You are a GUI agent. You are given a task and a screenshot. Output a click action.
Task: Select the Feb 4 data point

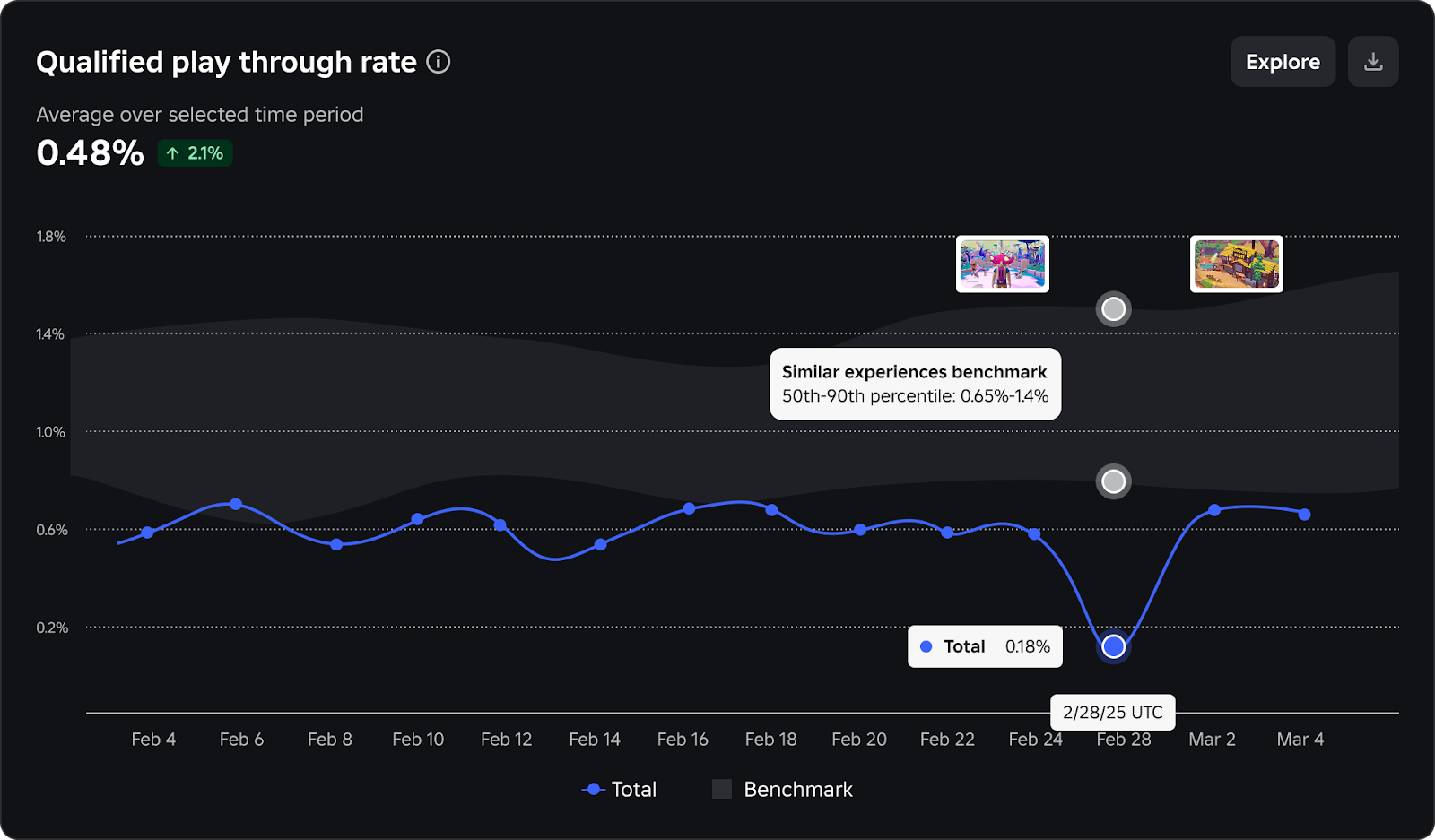[148, 533]
